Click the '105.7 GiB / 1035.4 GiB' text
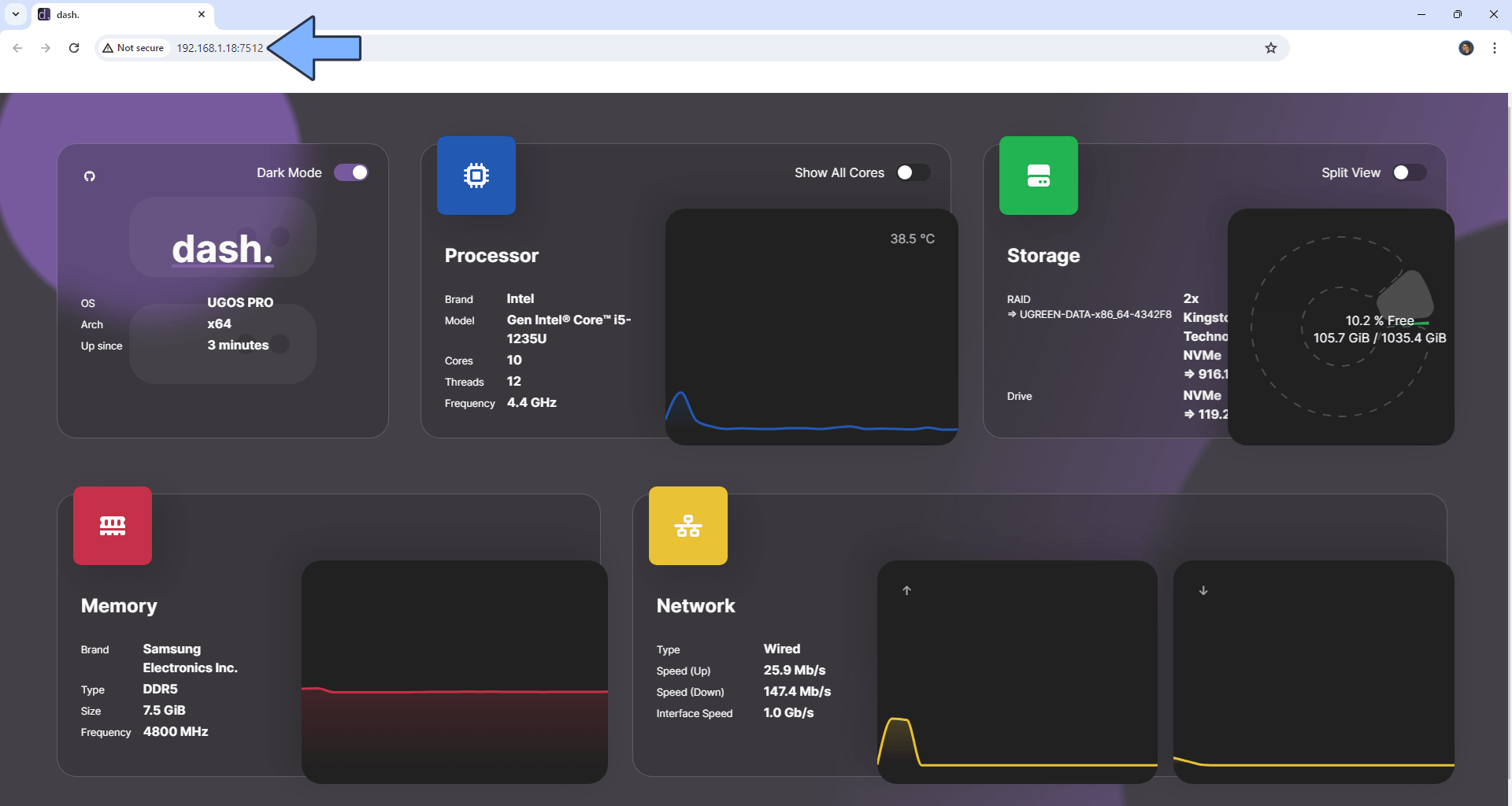This screenshot has height=806, width=1512. pyautogui.click(x=1380, y=338)
